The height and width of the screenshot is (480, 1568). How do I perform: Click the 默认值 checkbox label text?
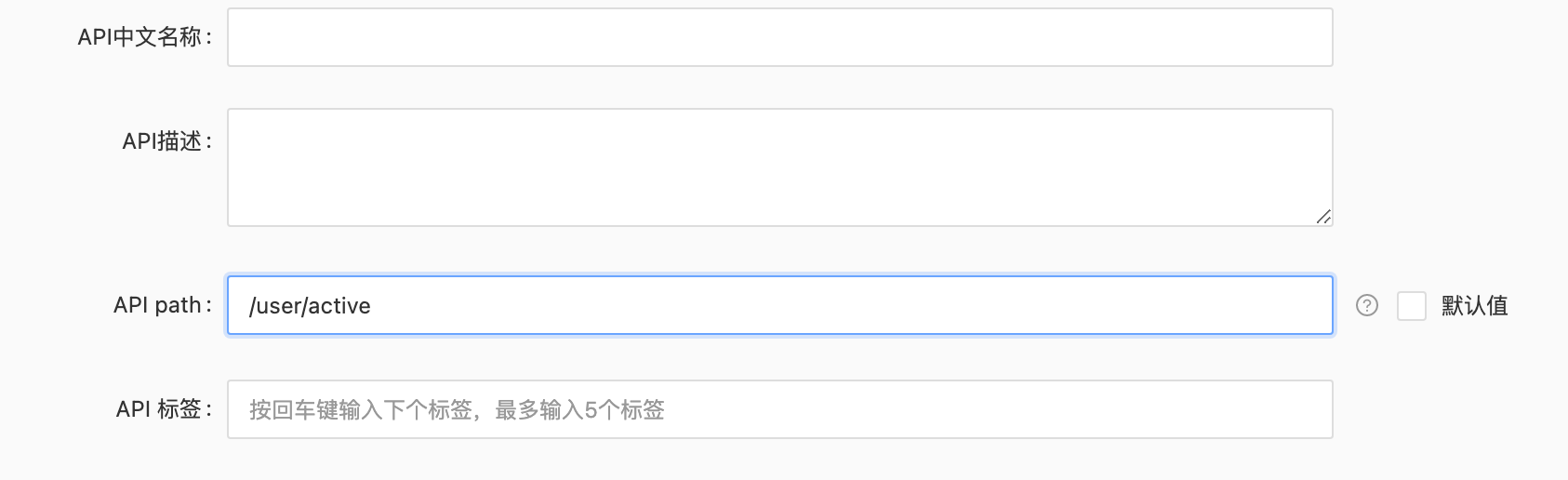point(1474,305)
